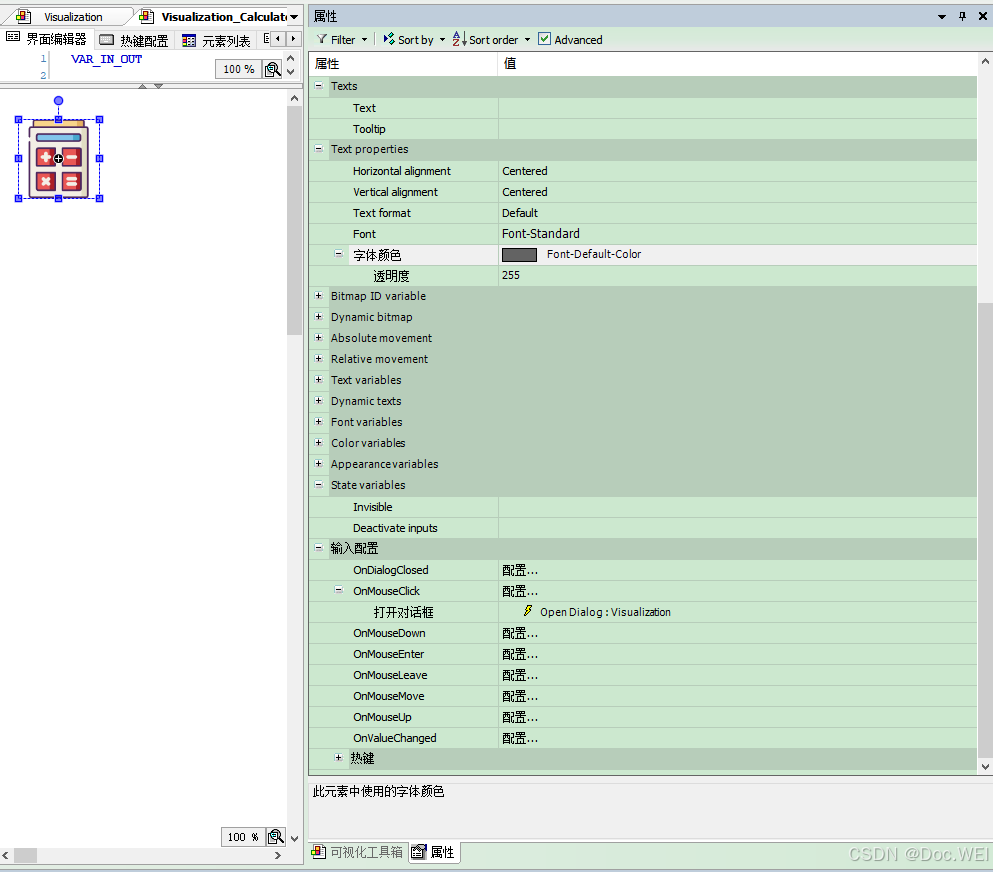Open the 热键配置 tab
This screenshot has height=872, width=993.
pos(134,41)
